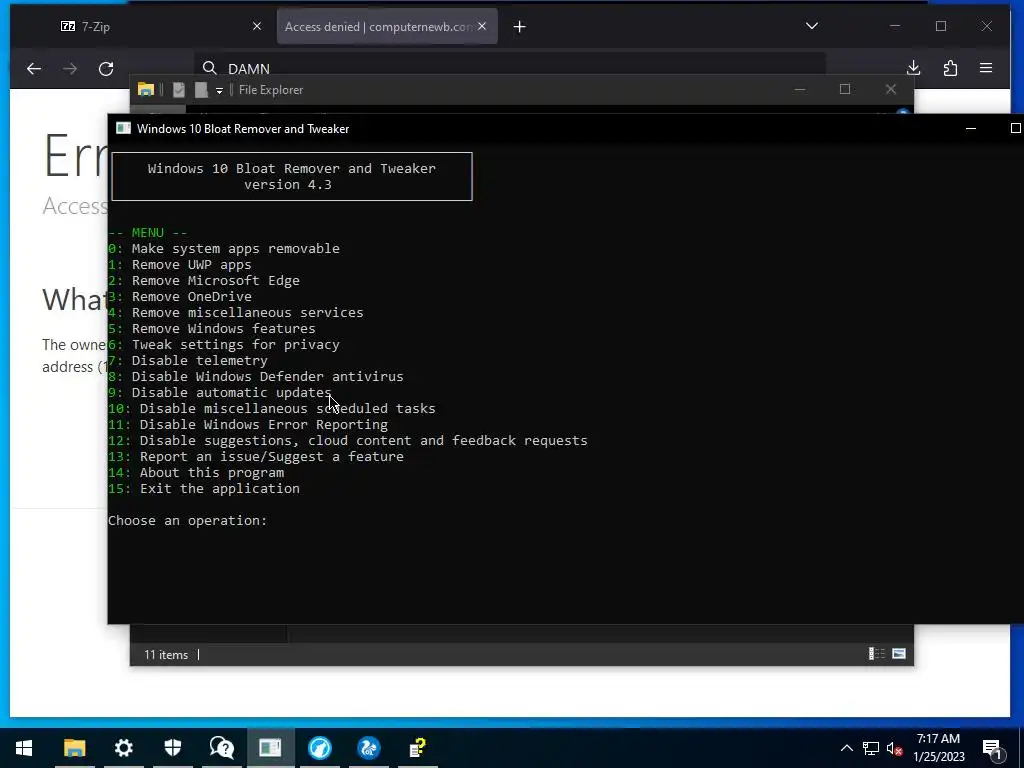Click the 'Choose an operation:' prompt
Viewport: 1024px width, 768px height.
coord(187,520)
